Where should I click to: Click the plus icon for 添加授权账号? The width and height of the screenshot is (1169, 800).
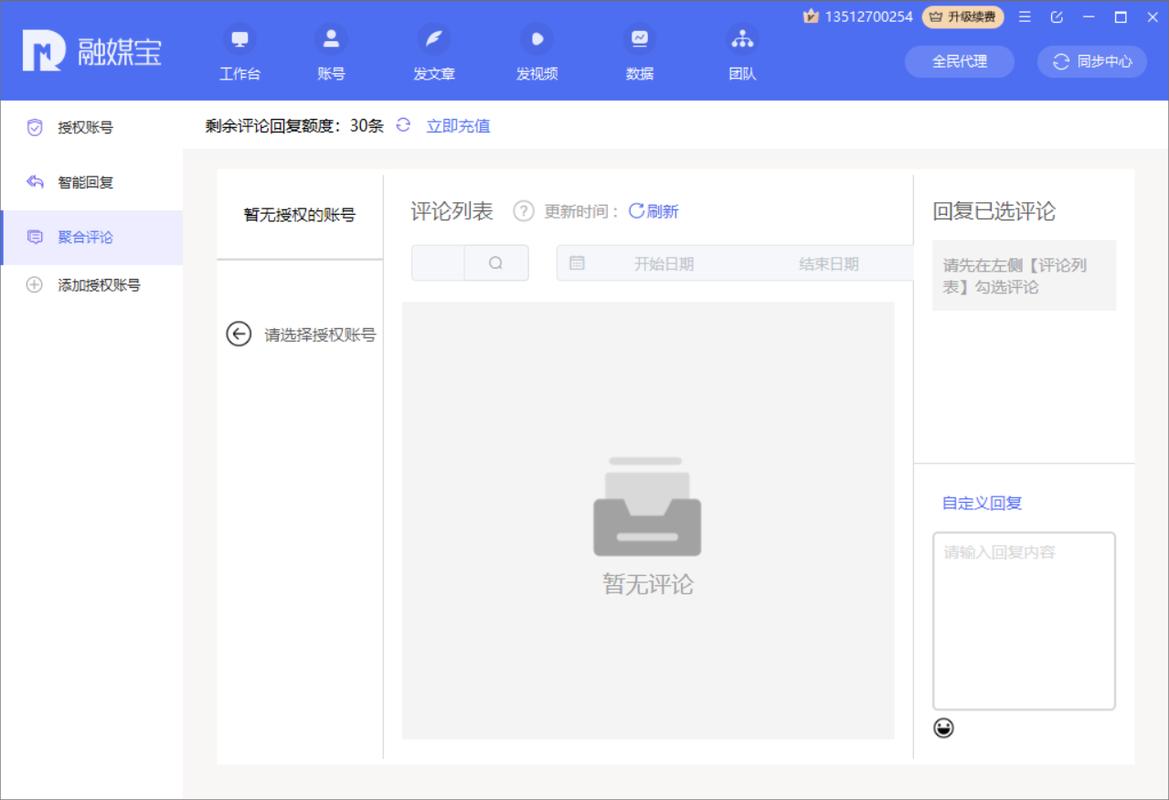click(34, 285)
